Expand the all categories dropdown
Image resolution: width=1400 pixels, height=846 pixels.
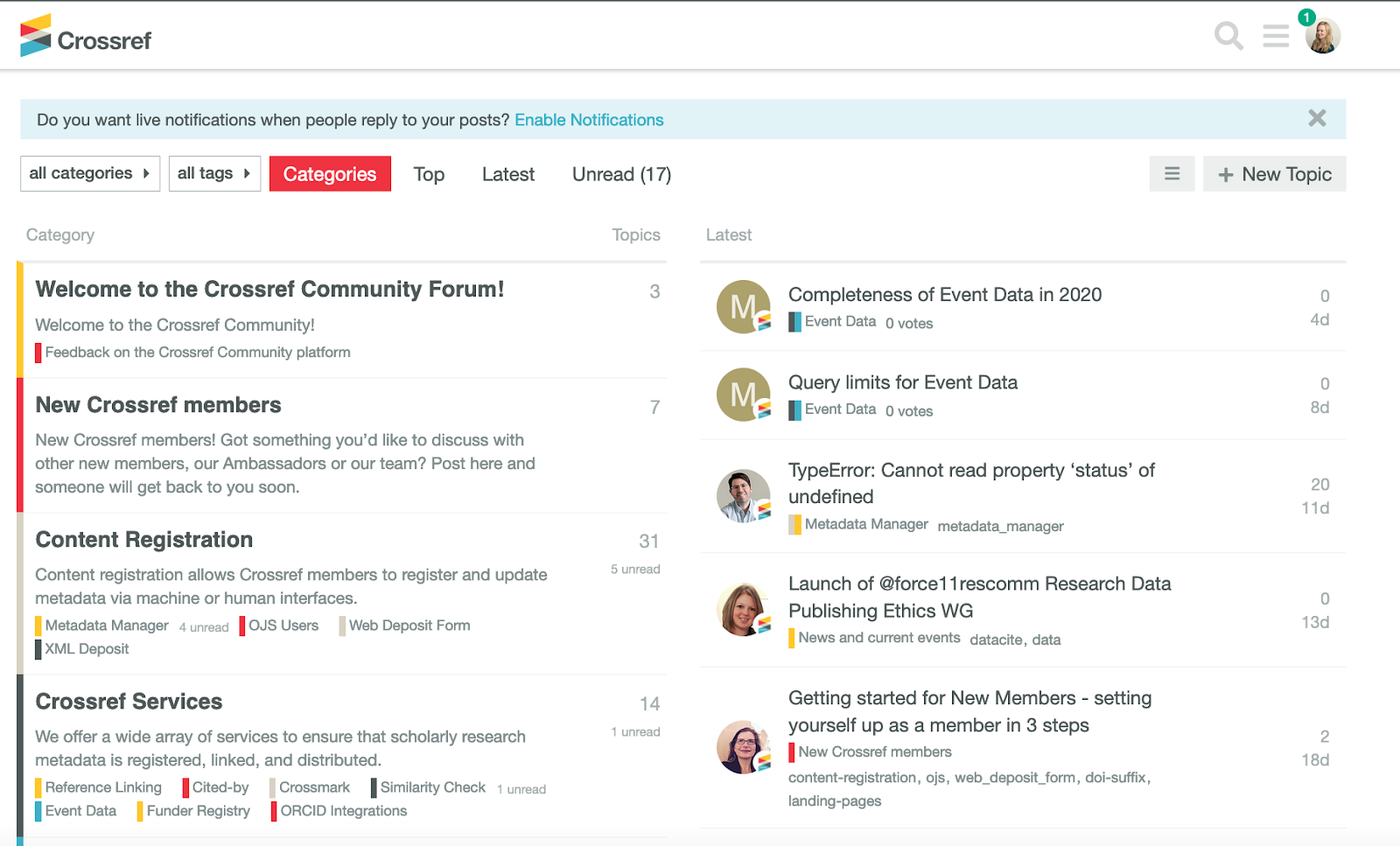89,173
